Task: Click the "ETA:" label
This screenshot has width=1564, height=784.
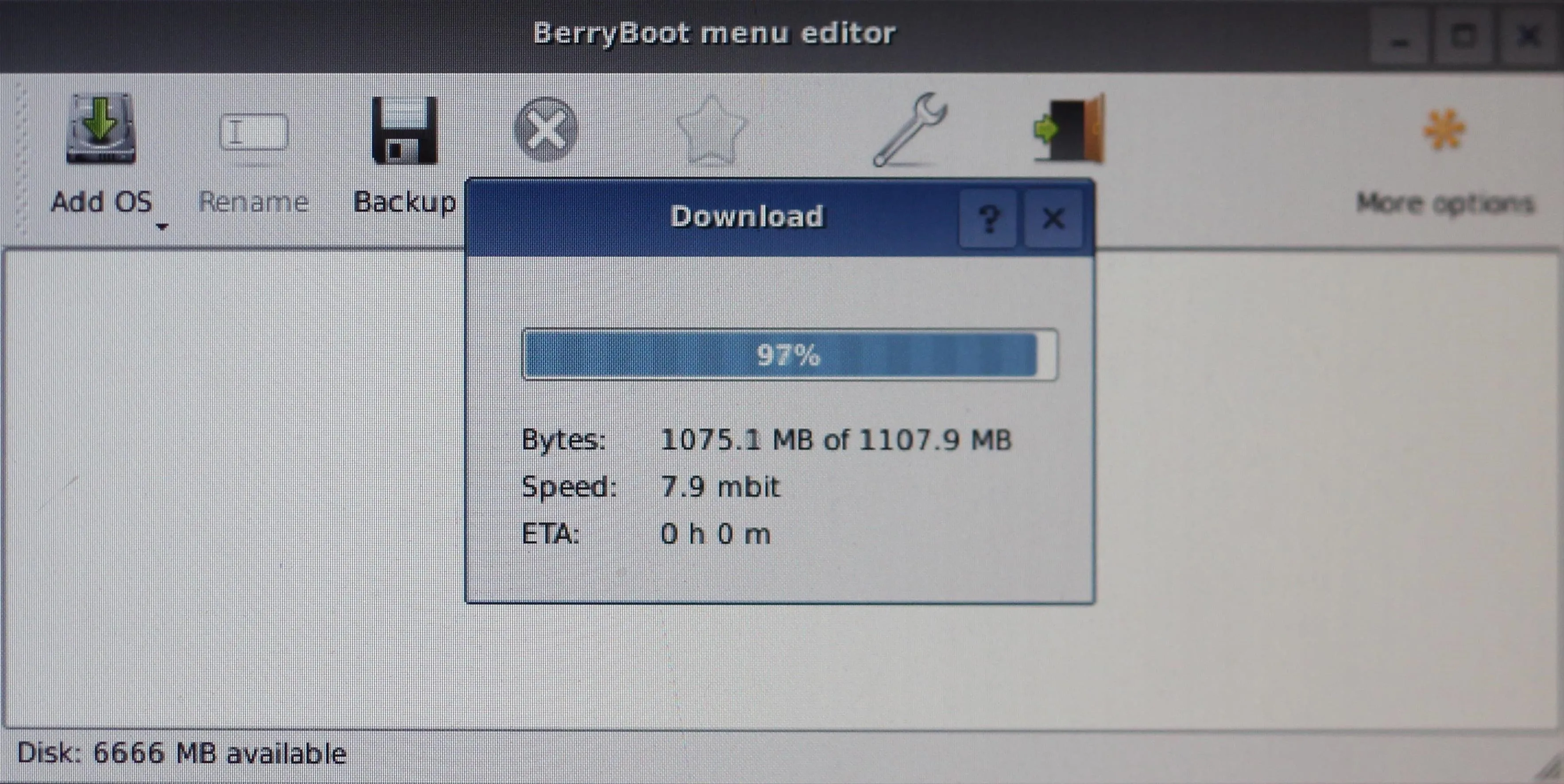Action: (551, 534)
